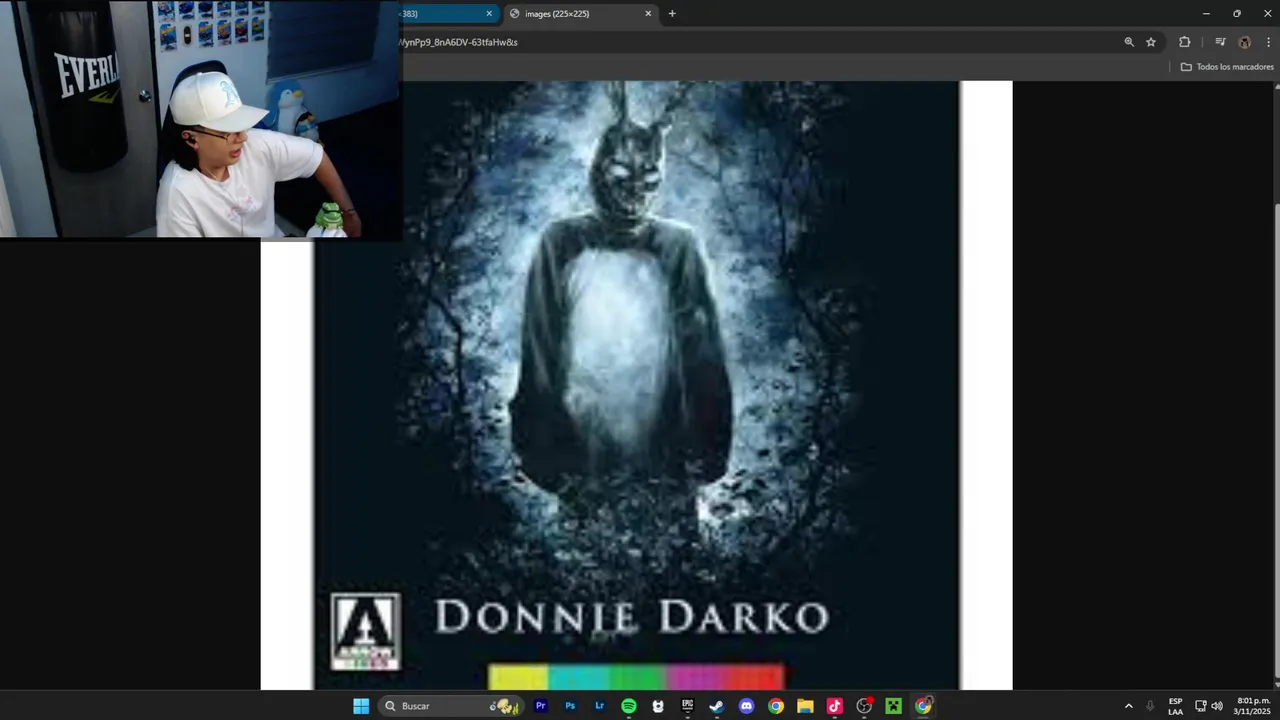
Task: Open the white mascot app after Spotify
Action: point(658,706)
